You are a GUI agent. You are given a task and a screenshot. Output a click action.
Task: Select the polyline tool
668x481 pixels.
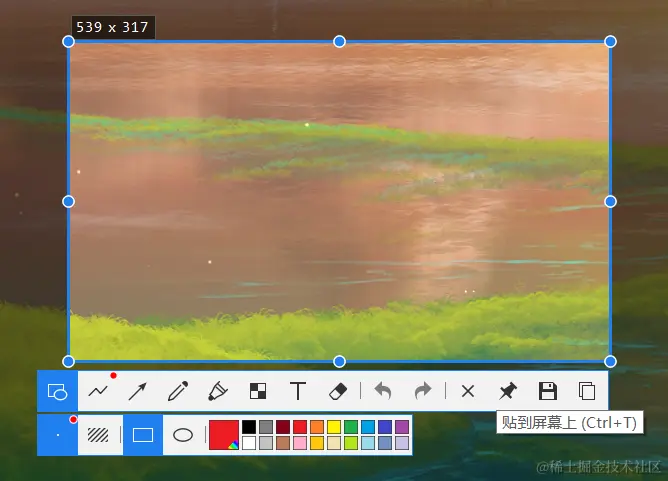click(x=98, y=391)
